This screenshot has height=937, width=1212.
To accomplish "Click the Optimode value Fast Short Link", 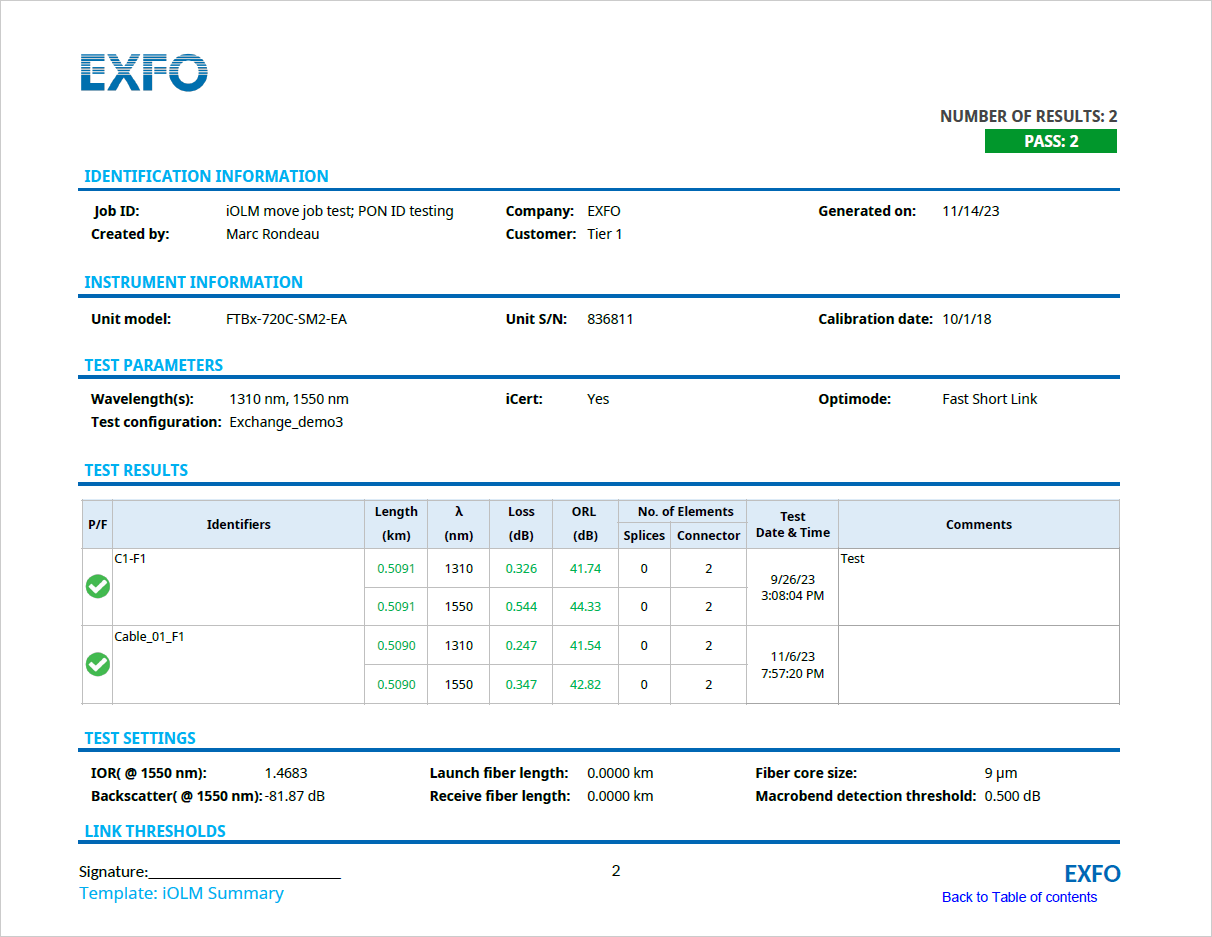I will (990, 399).
